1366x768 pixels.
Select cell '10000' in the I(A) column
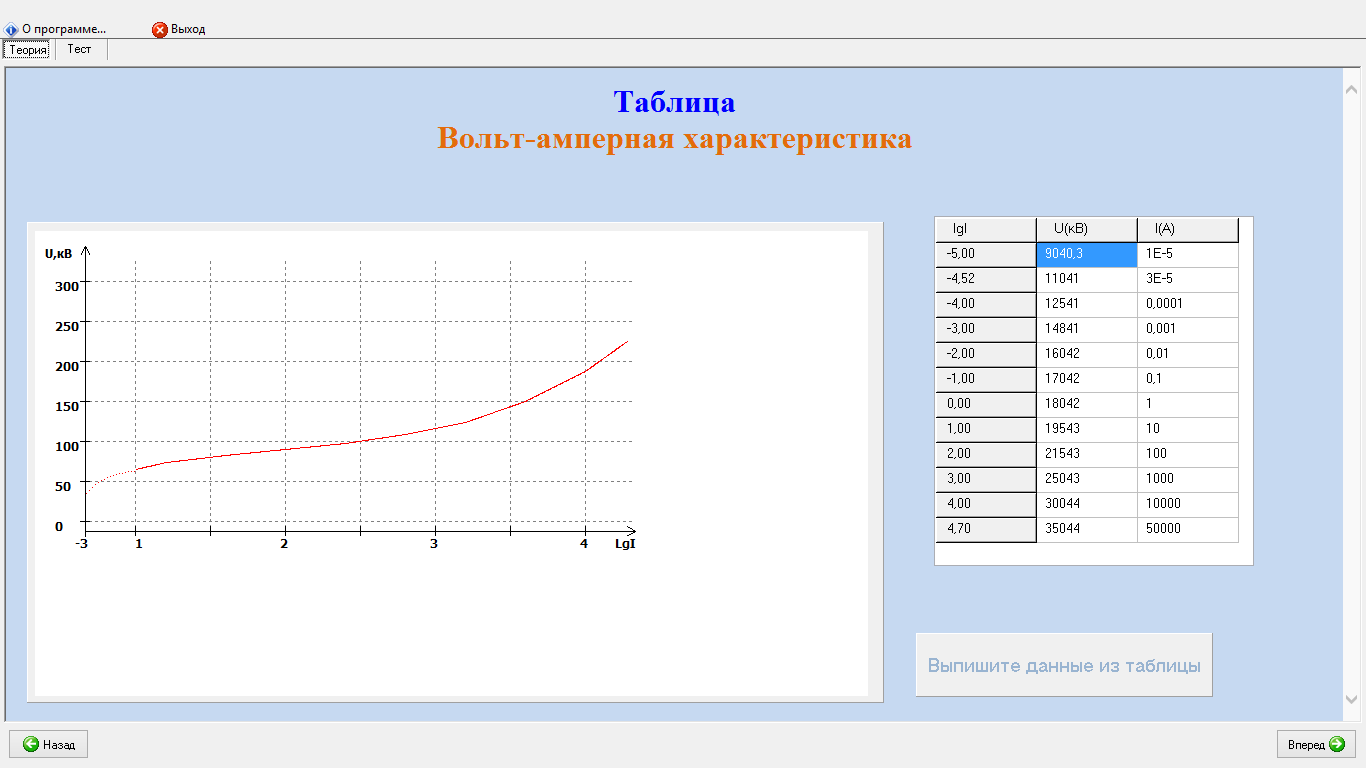(x=1188, y=505)
